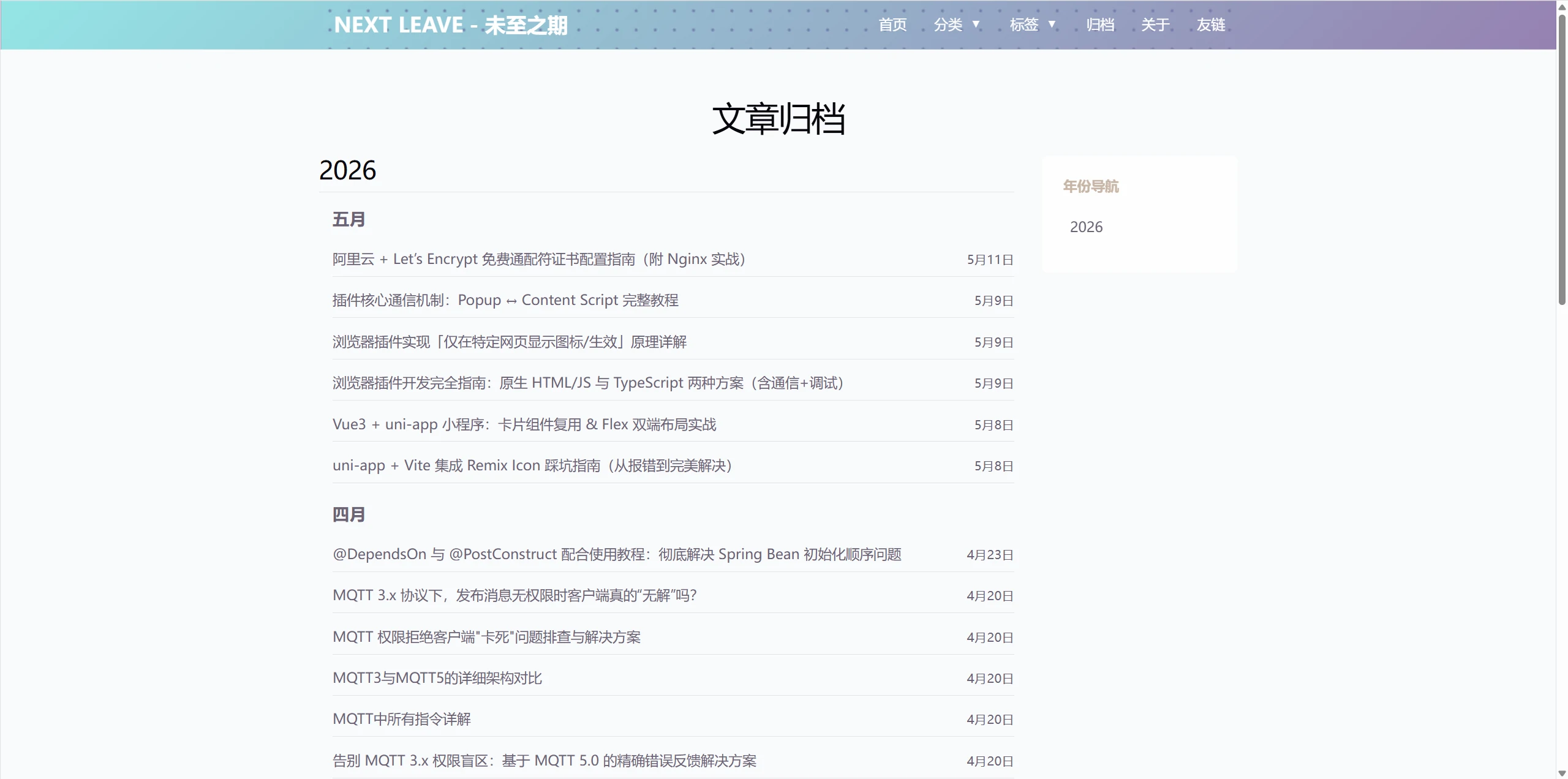Open the 关于 page link
The width and height of the screenshot is (1568, 779).
tap(1155, 25)
